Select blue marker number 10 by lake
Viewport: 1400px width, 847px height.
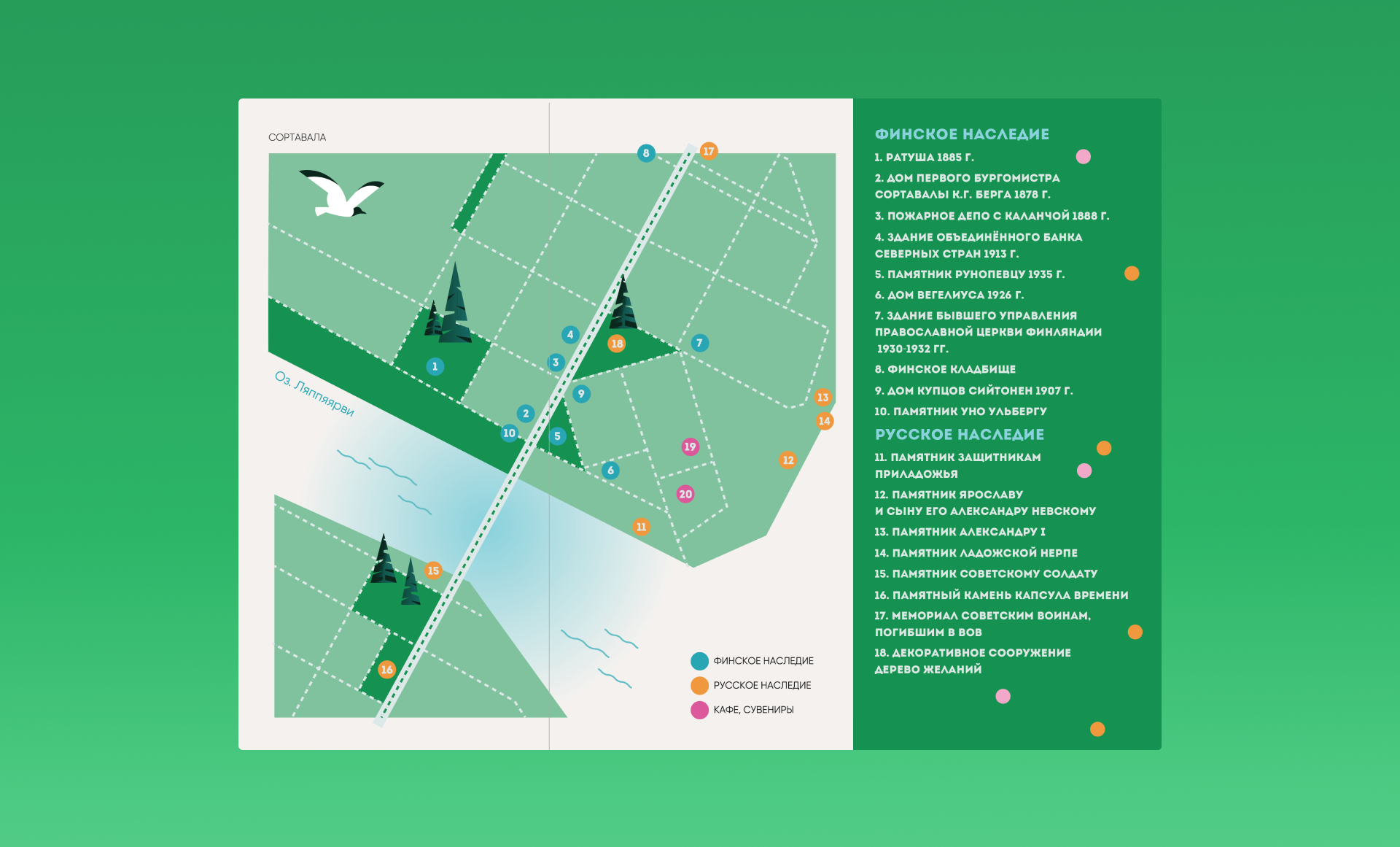click(x=509, y=433)
